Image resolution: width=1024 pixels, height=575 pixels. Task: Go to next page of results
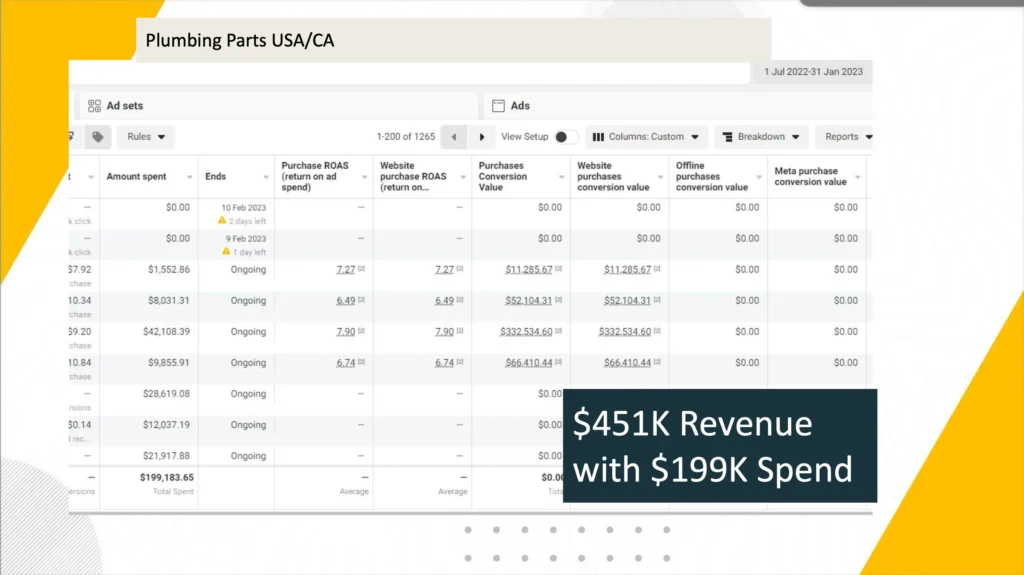(x=482, y=137)
